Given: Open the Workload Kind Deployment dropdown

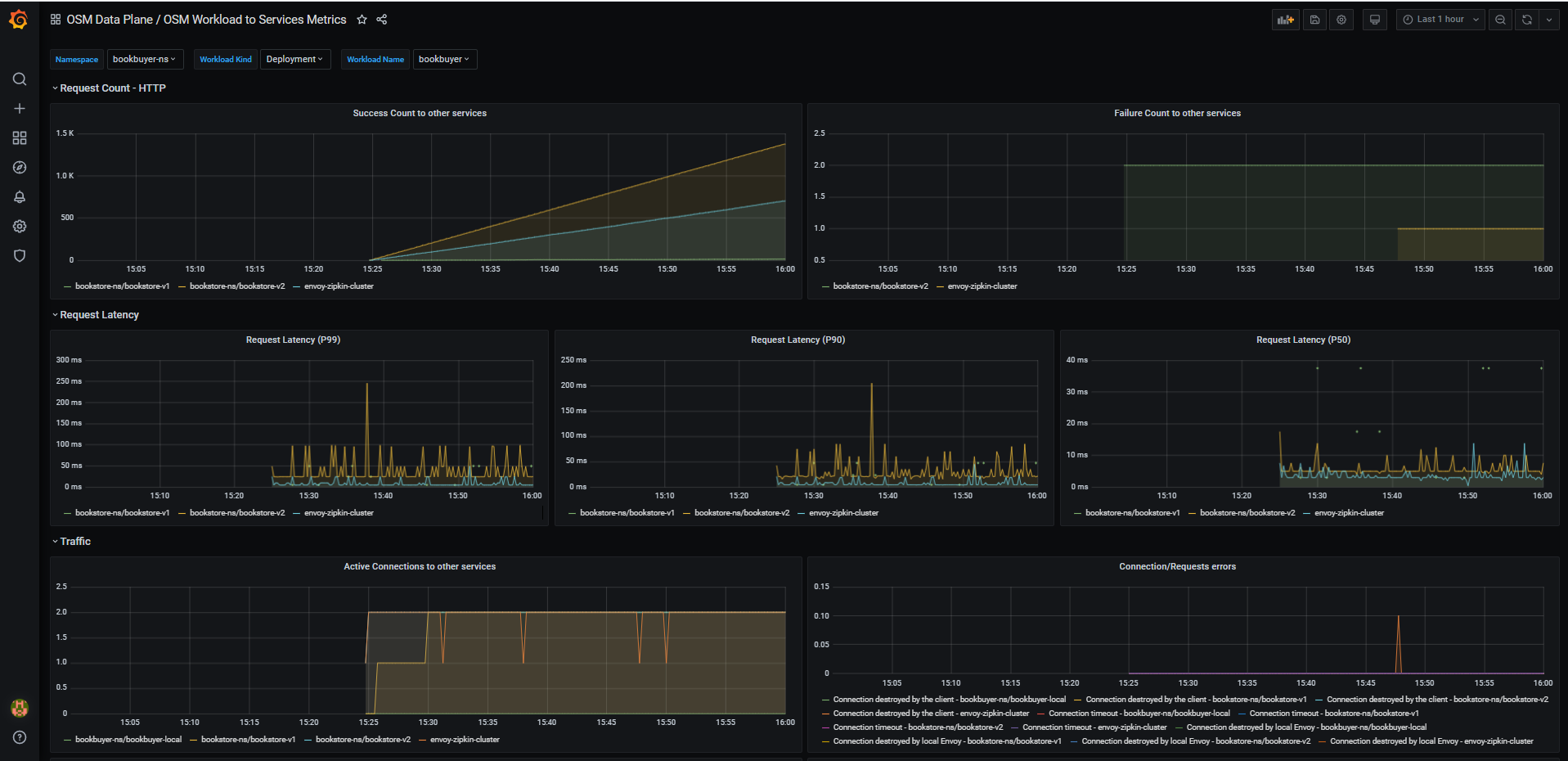Looking at the screenshot, I should point(294,59).
